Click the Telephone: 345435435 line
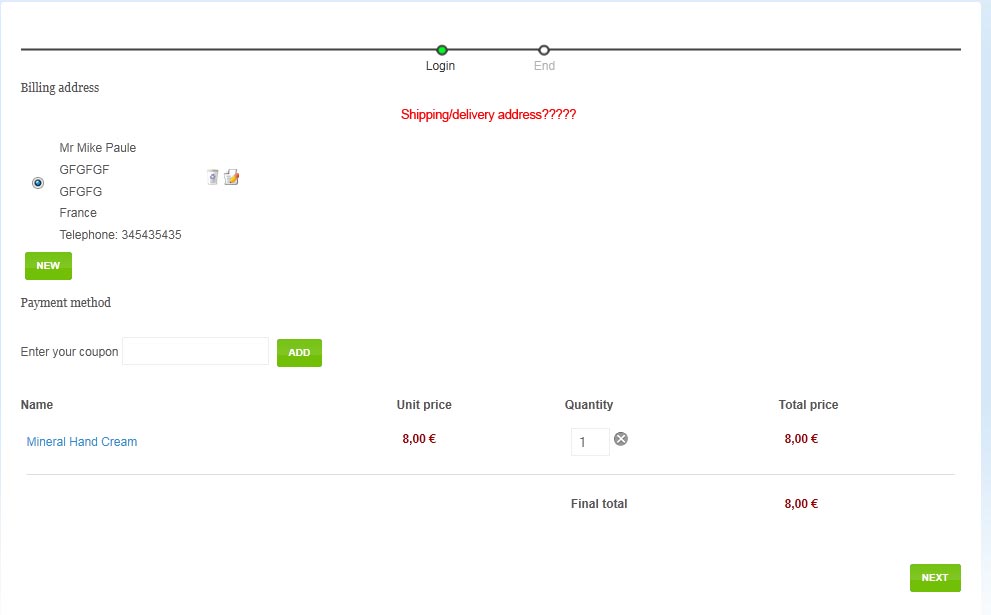 coord(120,234)
